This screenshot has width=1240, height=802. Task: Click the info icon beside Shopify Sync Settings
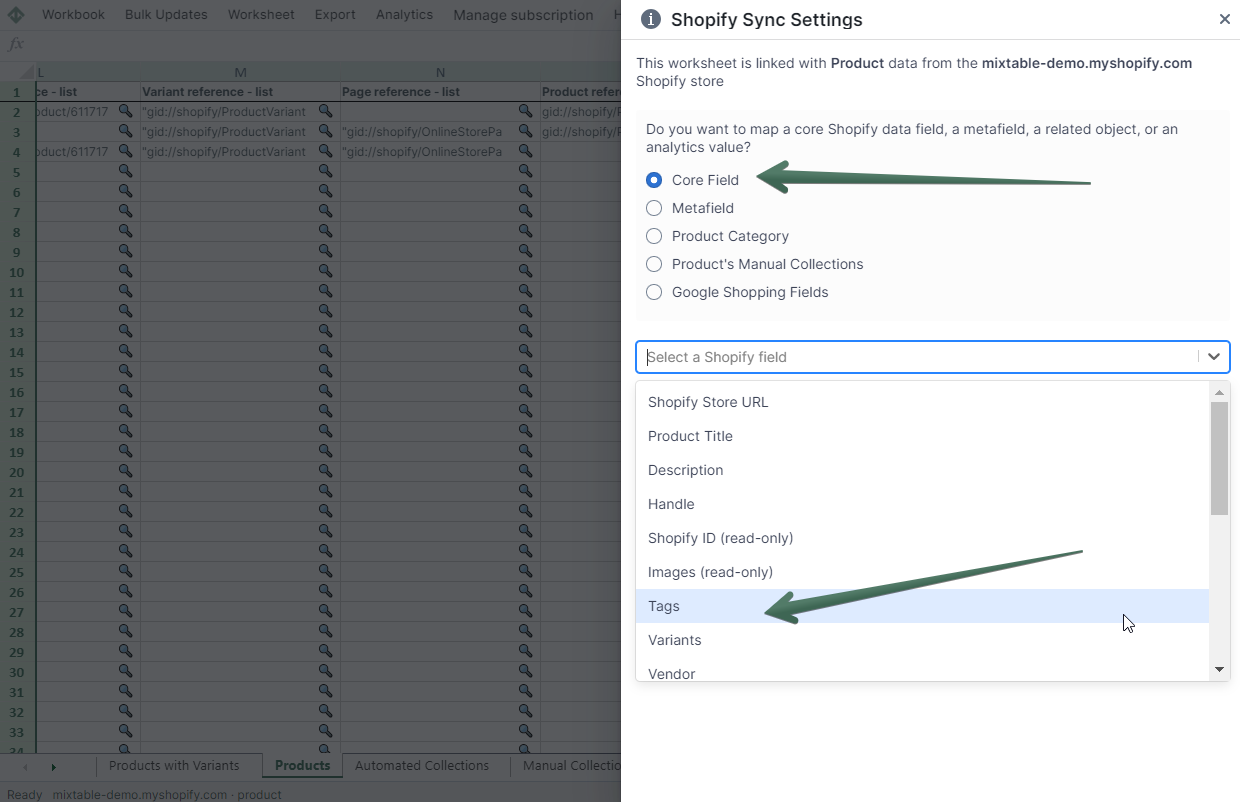[651, 20]
